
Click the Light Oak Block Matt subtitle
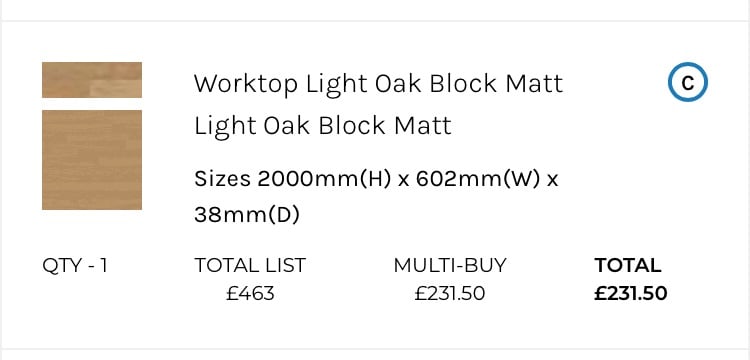(323, 126)
